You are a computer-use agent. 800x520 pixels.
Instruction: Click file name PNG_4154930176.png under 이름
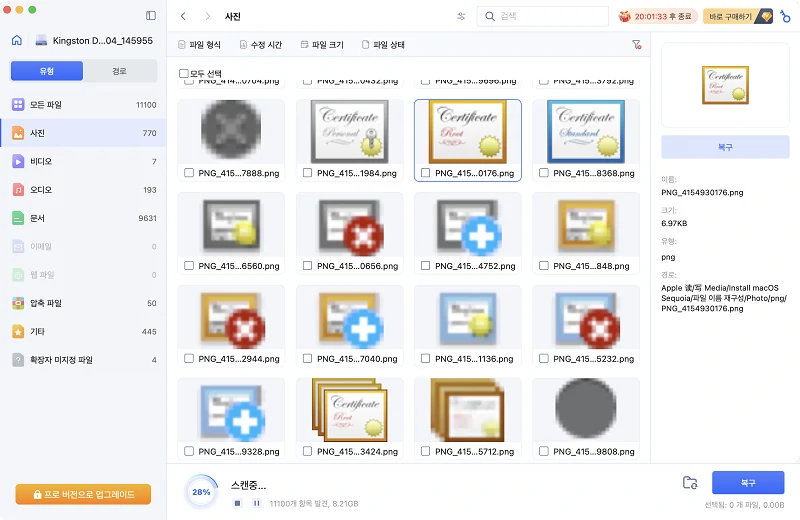(x=702, y=192)
